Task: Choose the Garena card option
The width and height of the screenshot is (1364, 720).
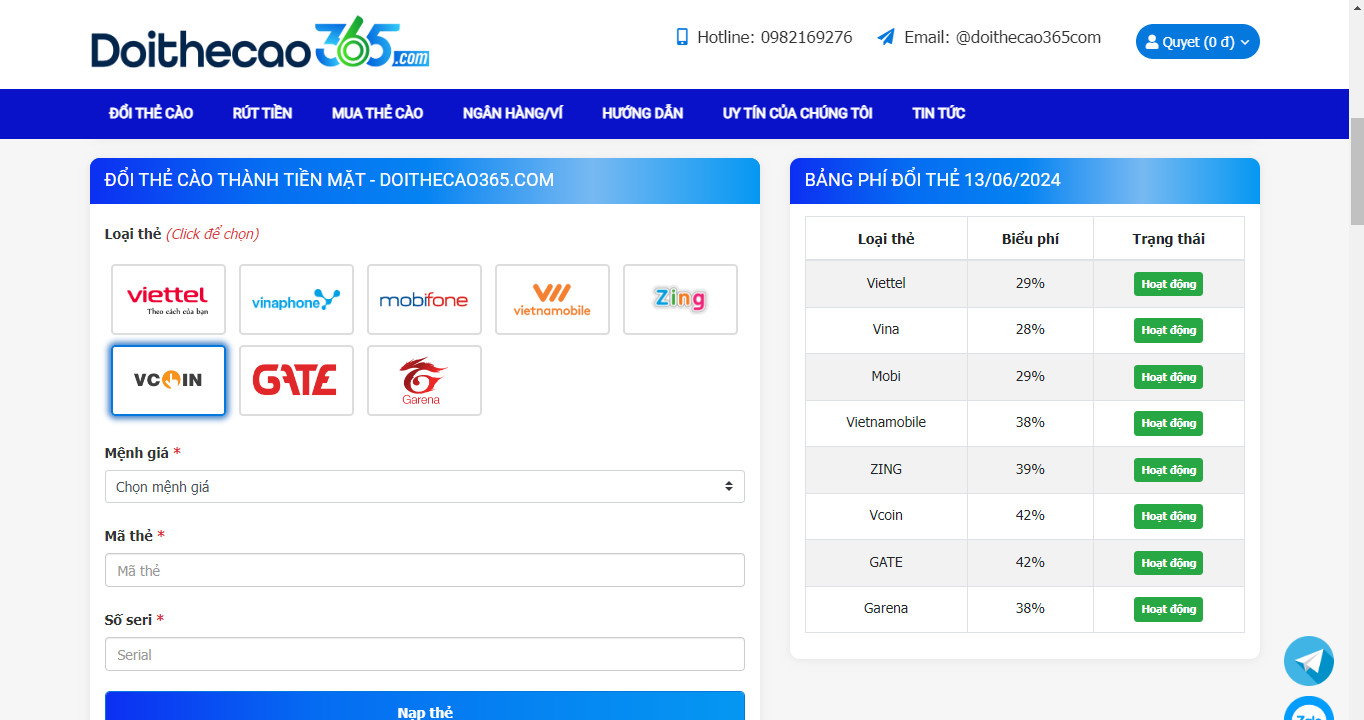Action: pyautogui.click(x=424, y=380)
